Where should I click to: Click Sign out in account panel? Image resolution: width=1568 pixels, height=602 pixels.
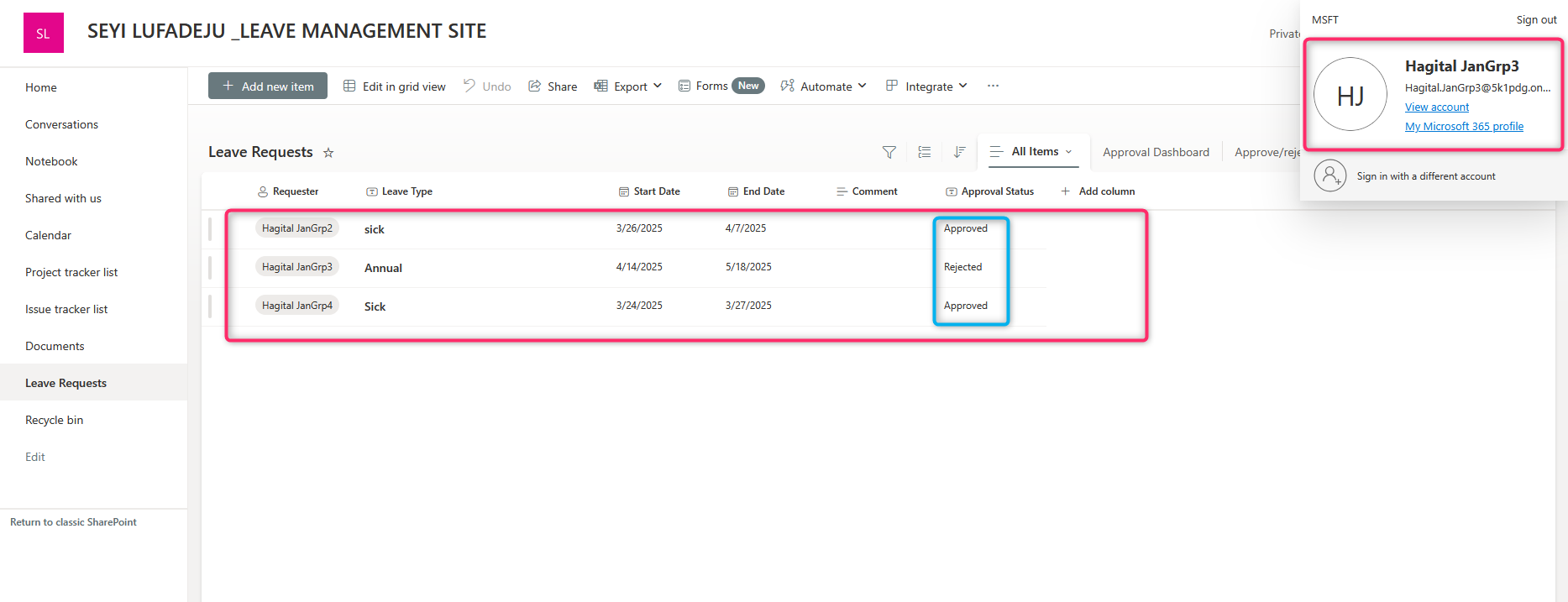[x=1536, y=20]
